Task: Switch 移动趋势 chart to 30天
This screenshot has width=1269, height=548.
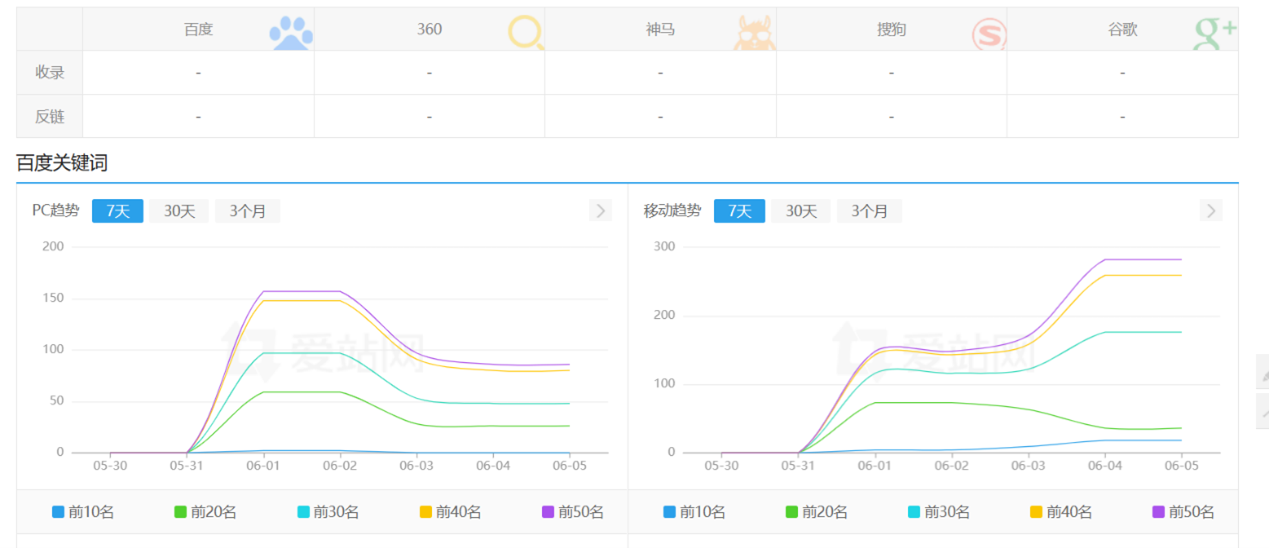Action: (x=800, y=211)
